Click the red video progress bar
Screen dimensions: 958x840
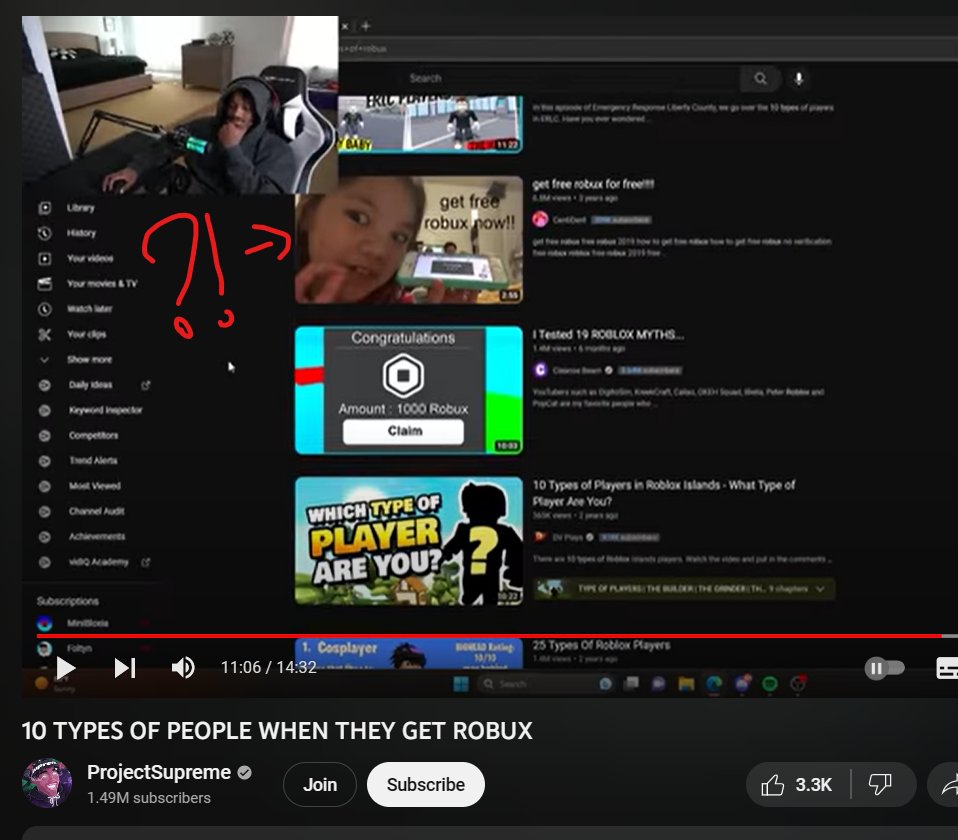(489, 636)
